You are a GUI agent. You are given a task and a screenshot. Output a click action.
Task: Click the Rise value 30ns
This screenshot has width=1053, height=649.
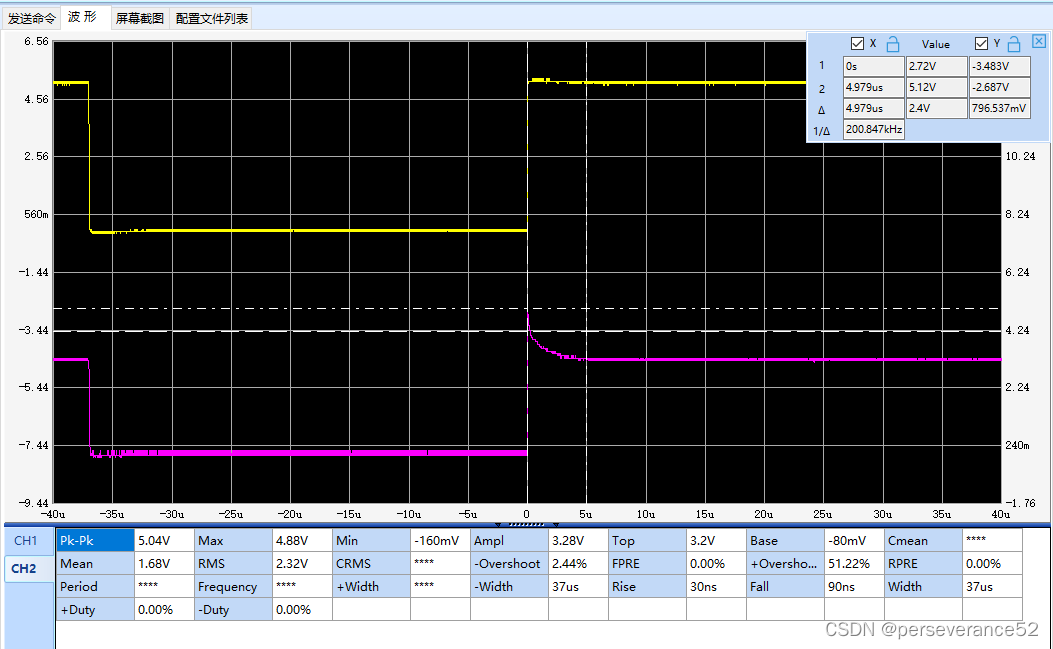716,586
